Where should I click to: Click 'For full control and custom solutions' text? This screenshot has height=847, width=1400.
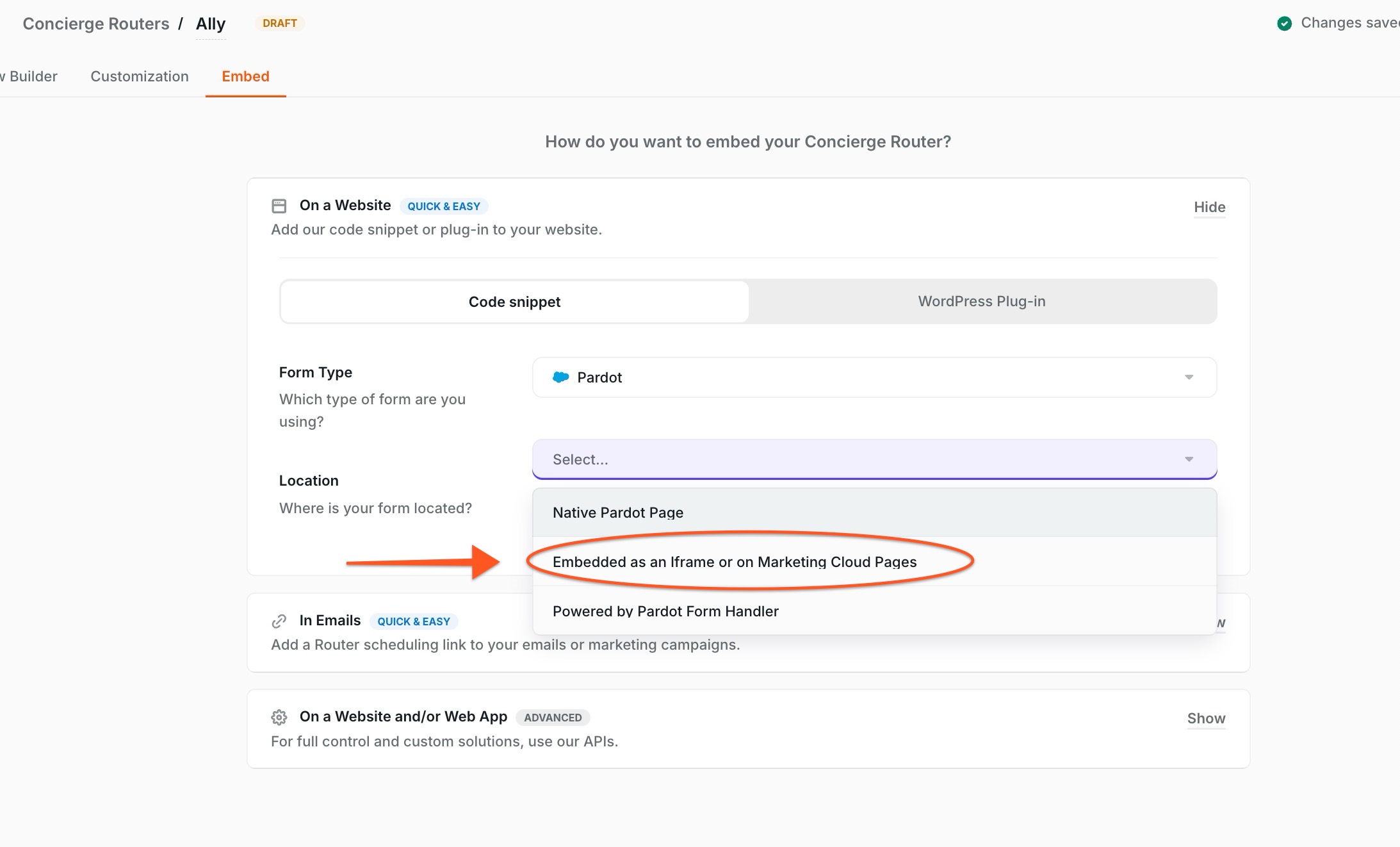(444, 741)
